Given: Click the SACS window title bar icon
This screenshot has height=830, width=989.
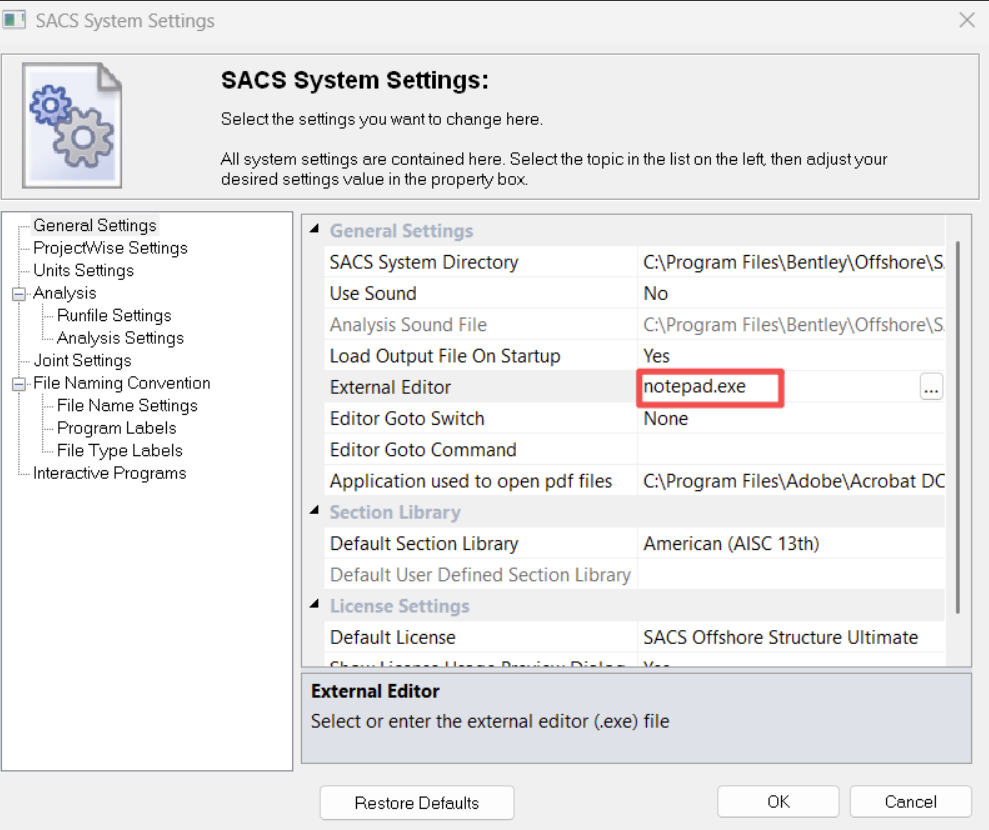Looking at the screenshot, I should [15, 20].
